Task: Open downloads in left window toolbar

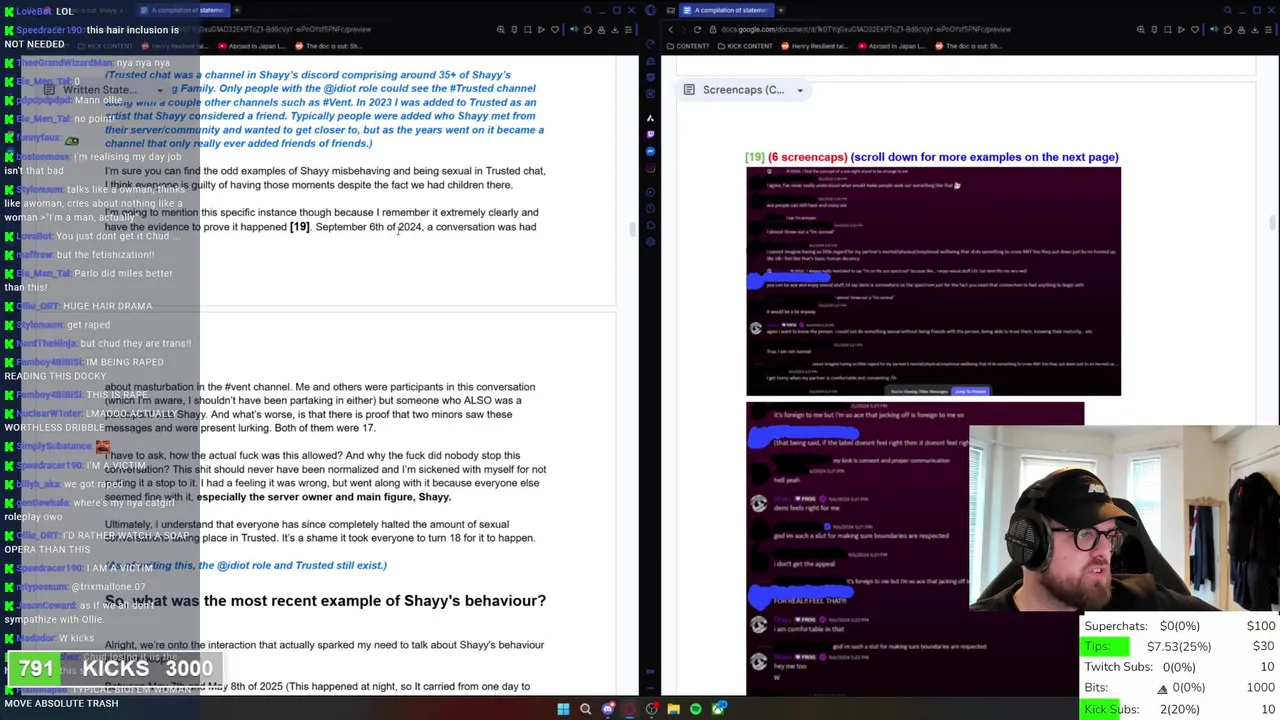Action: [615, 30]
